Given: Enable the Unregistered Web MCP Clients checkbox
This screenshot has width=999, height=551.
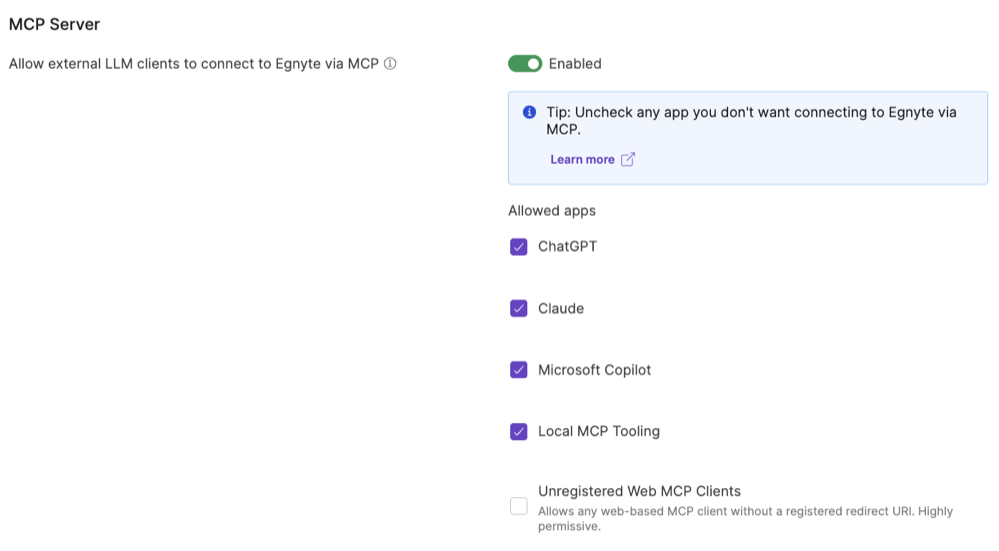Looking at the screenshot, I should point(518,506).
